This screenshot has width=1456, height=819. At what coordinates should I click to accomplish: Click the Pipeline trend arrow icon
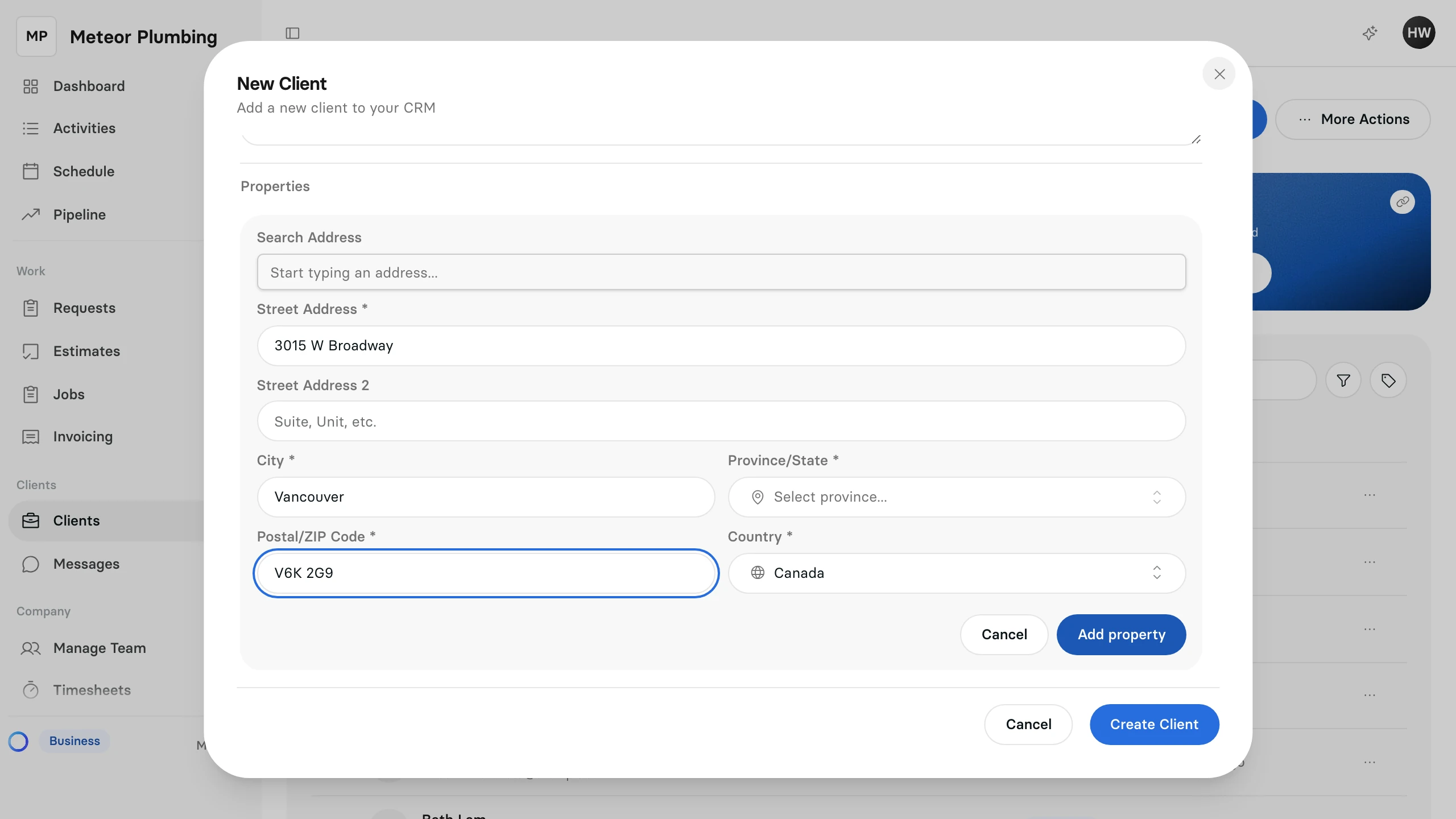[x=31, y=214]
